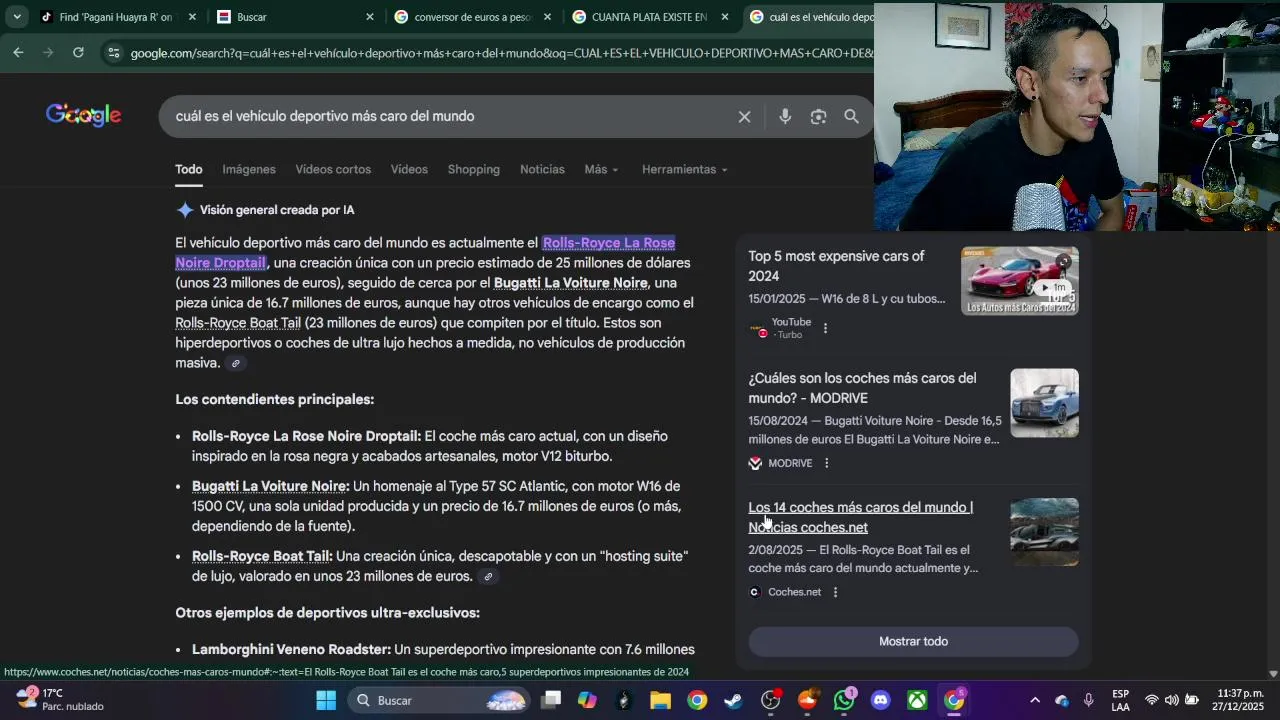Switch to the 'Find Pagani Huayra R' tab
The height and width of the screenshot is (720, 1280).
click(115, 17)
